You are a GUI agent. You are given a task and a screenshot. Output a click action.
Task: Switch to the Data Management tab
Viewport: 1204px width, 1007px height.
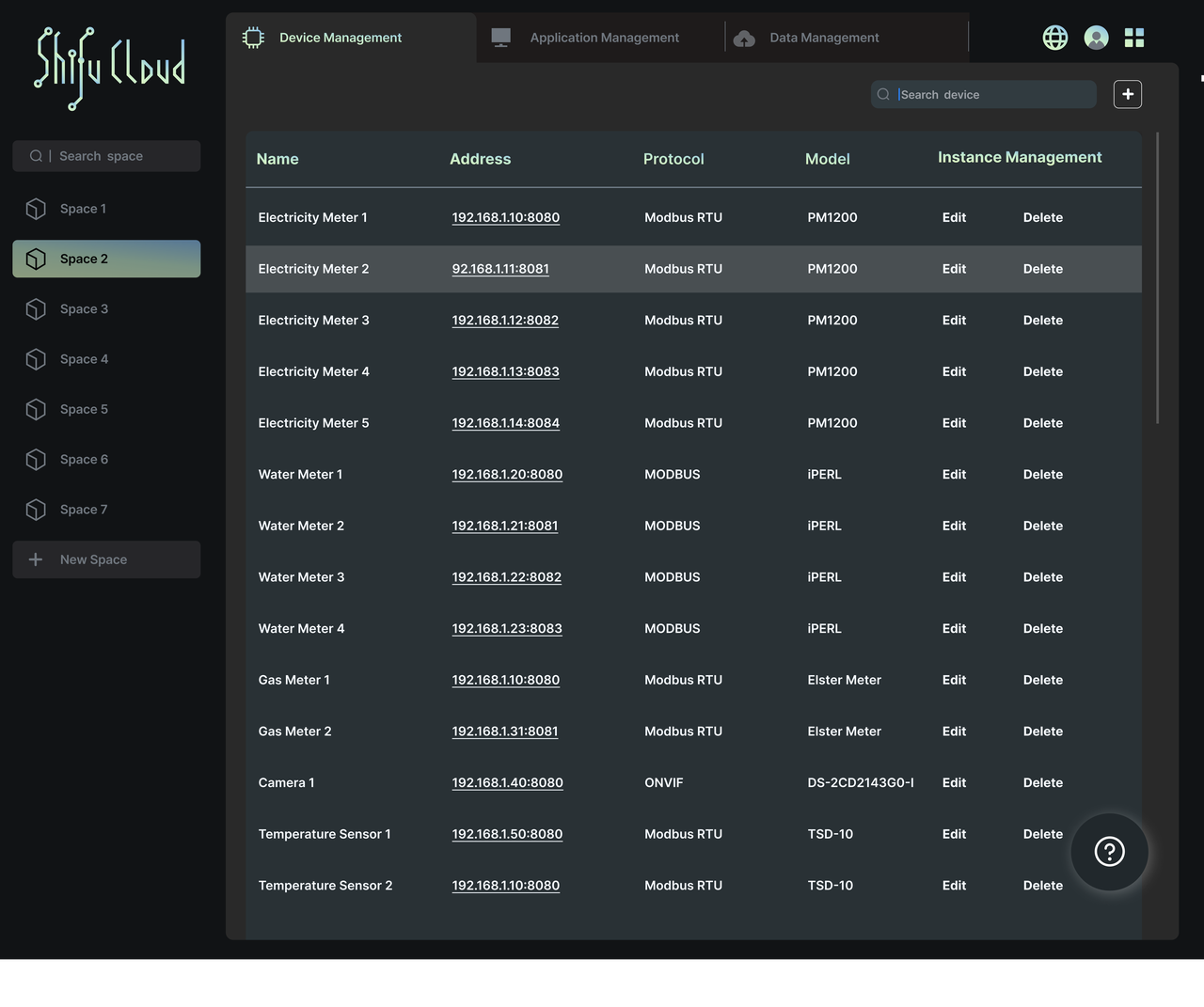823,38
